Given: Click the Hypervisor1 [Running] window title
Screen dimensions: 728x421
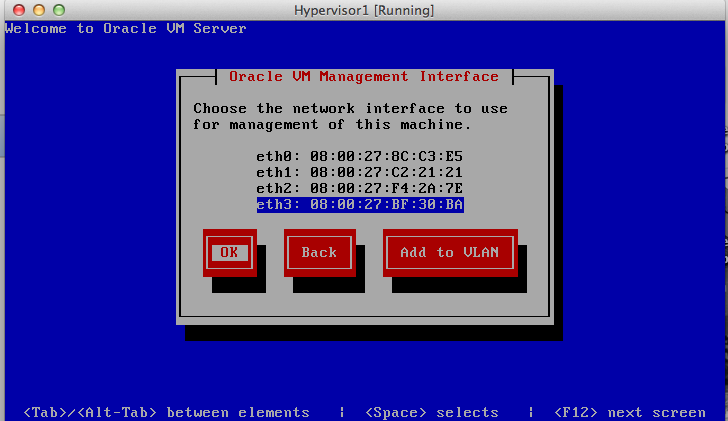Looking at the screenshot, I should tap(363, 9).
